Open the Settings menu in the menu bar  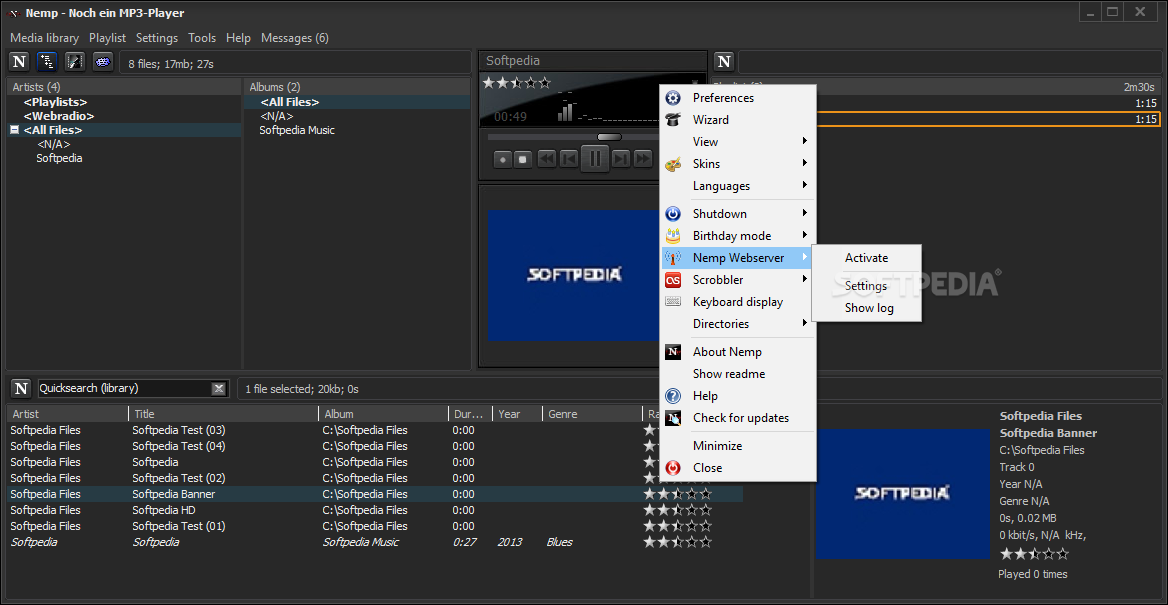pos(156,38)
